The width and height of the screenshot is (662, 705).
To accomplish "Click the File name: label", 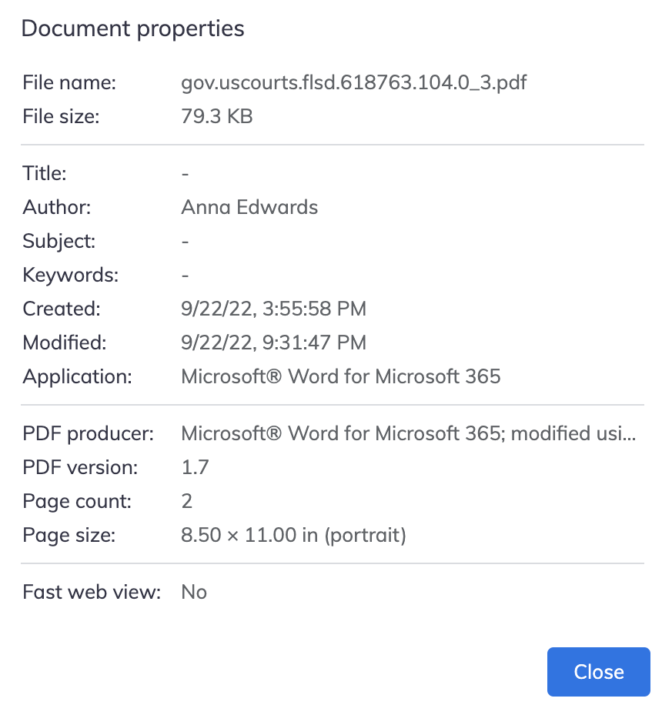I will pyautogui.click(x=69, y=83).
